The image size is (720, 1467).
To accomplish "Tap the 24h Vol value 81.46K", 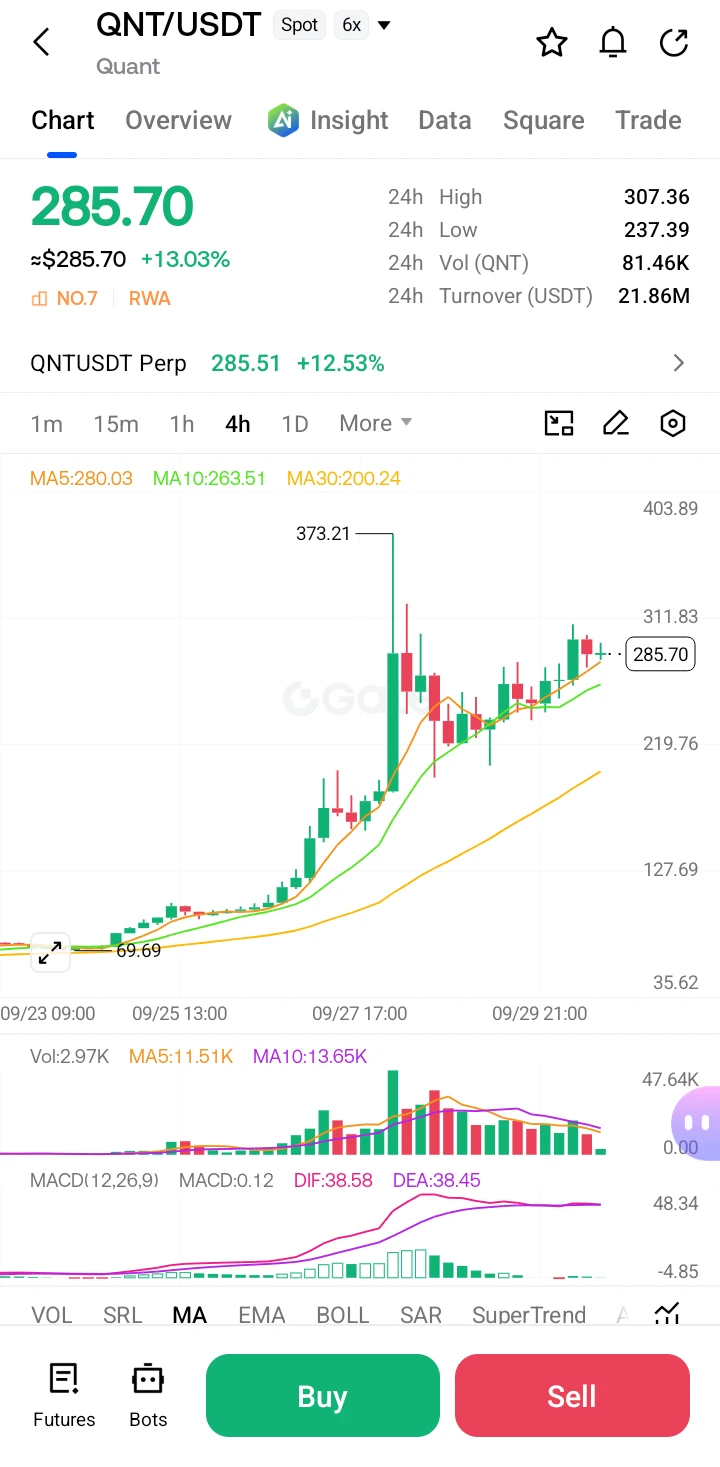I will pyautogui.click(x=656, y=263).
